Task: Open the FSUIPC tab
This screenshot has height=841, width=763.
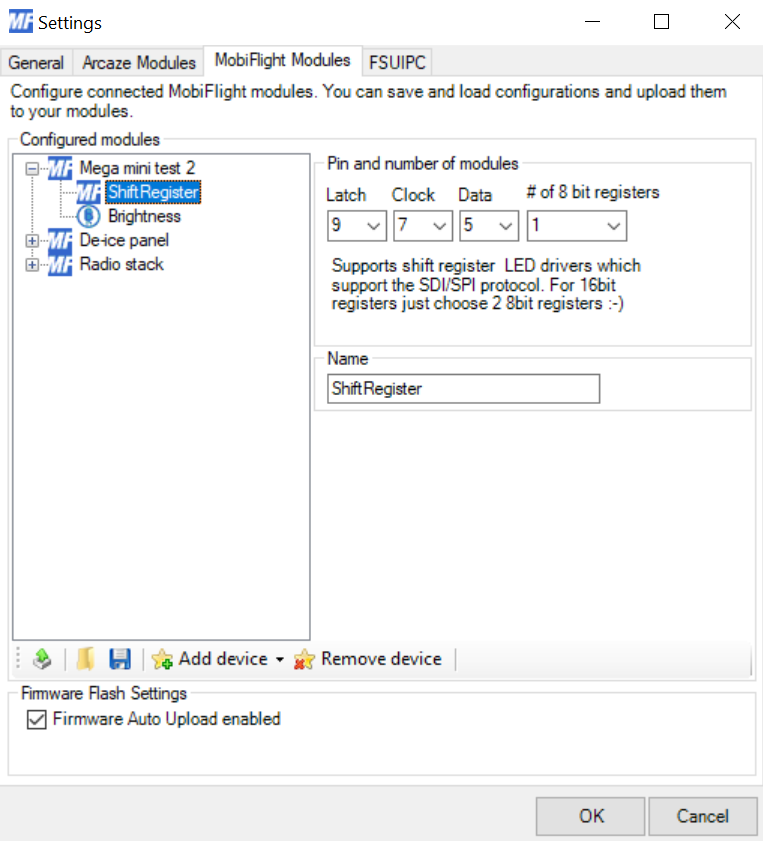Action: pyautogui.click(x=397, y=63)
